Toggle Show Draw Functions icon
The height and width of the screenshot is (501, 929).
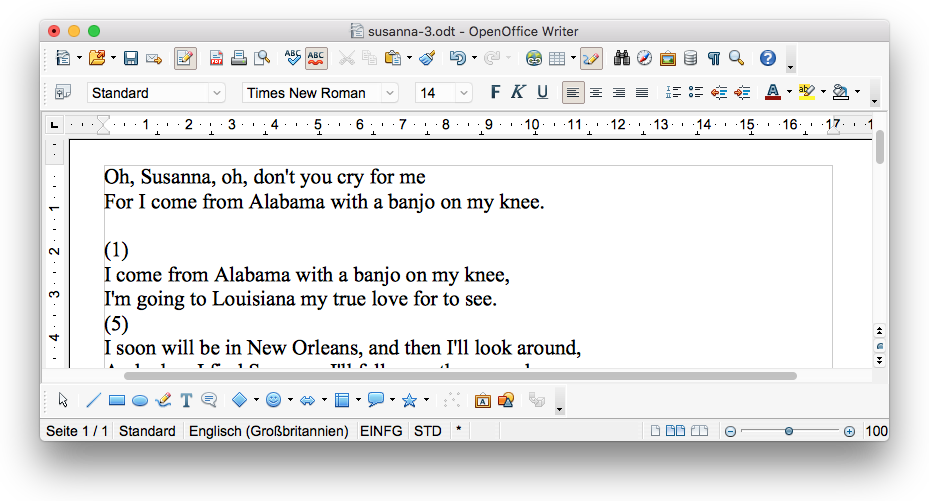[x=591, y=58]
